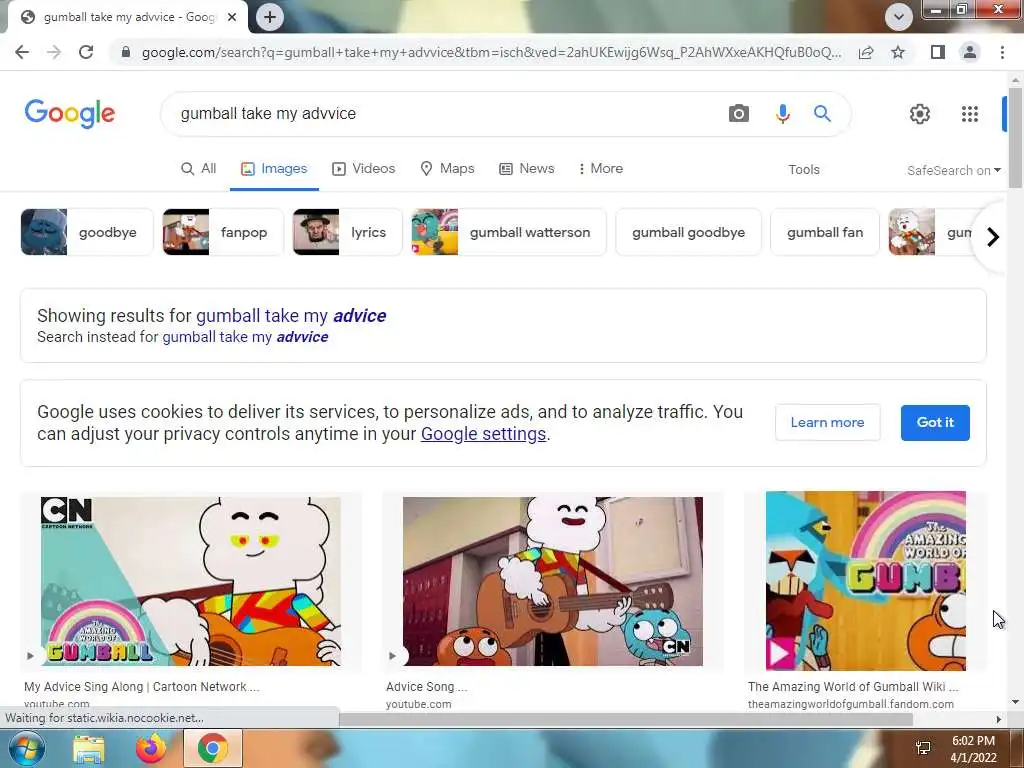Open the Chrome three-dot menu

tap(1002, 52)
